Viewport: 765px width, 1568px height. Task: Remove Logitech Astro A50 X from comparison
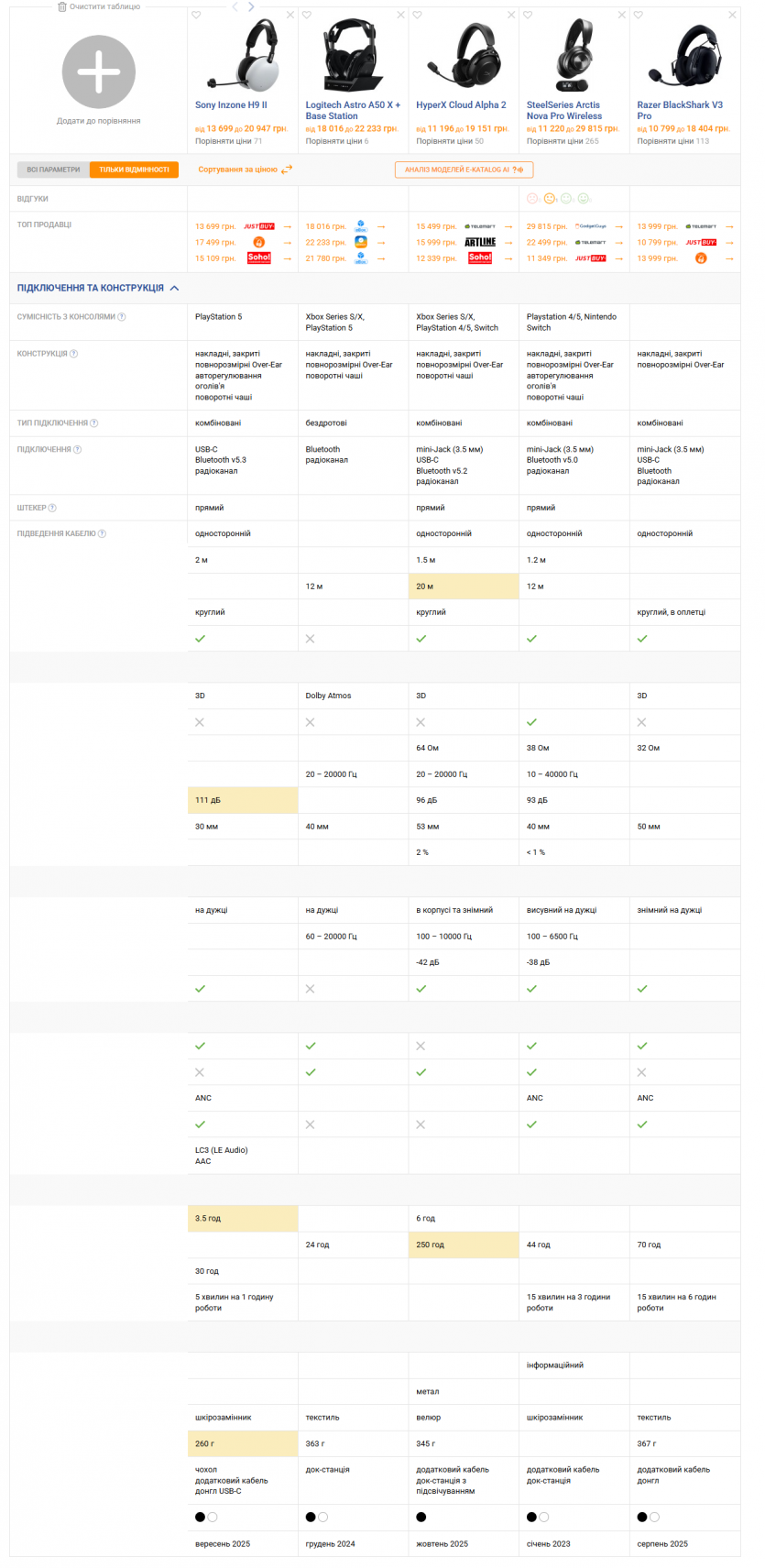pyautogui.click(x=400, y=16)
